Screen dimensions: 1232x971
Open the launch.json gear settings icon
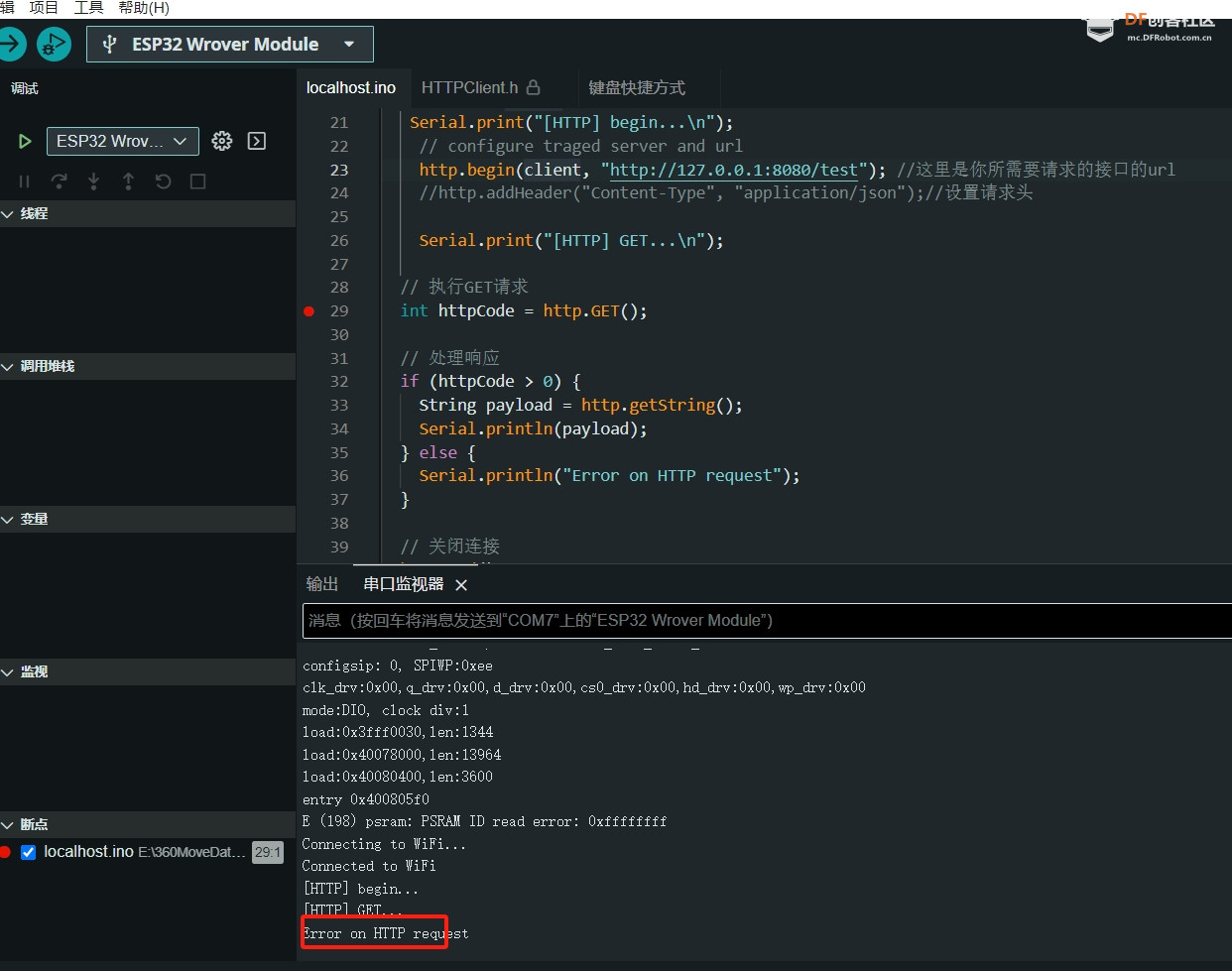(x=222, y=141)
